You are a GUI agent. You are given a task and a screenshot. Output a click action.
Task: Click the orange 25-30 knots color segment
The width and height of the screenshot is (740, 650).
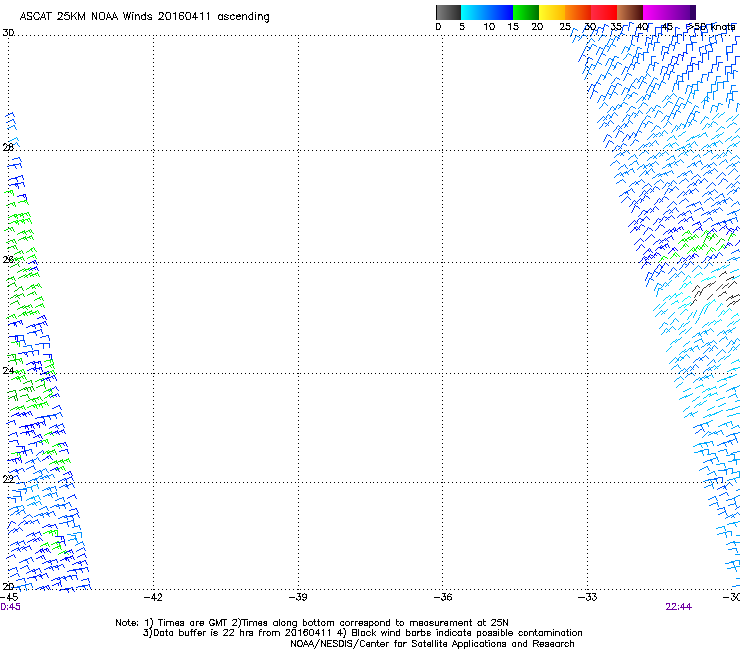click(578, 12)
